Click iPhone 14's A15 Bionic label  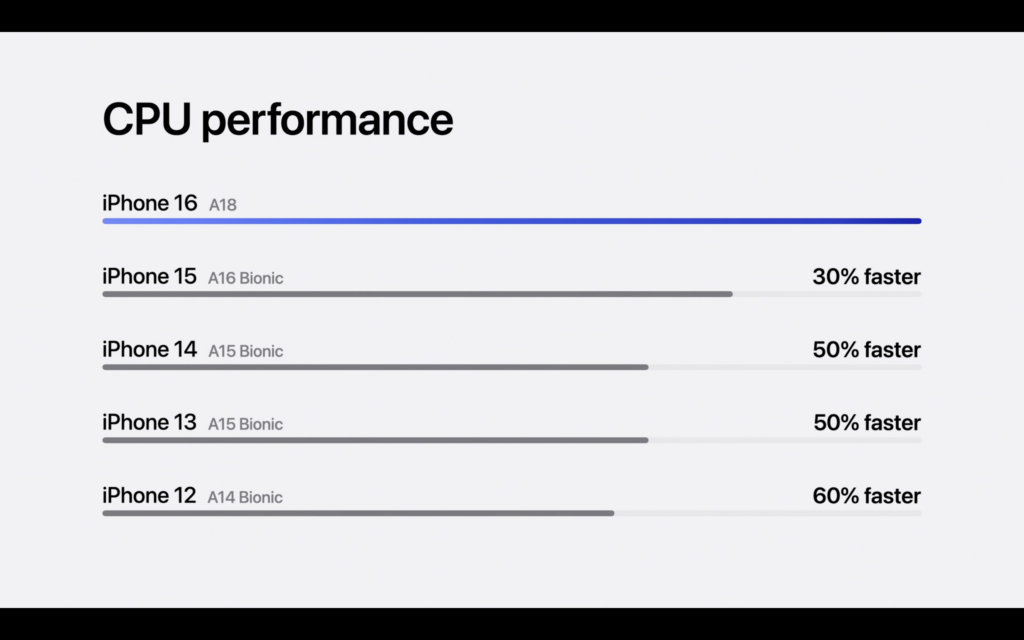pos(245,351)
